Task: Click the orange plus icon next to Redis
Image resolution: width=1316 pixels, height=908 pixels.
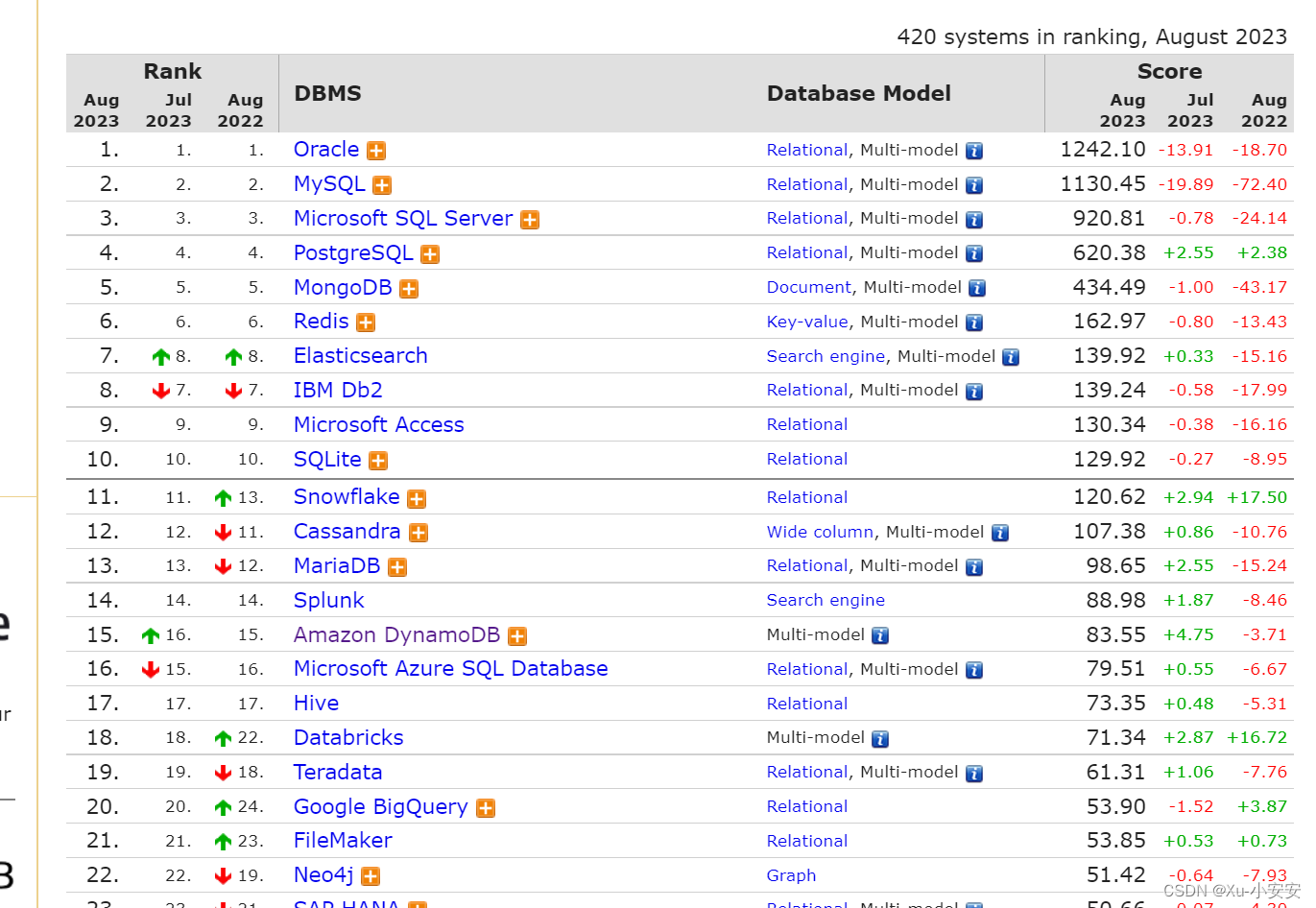Action: (366, 323)
